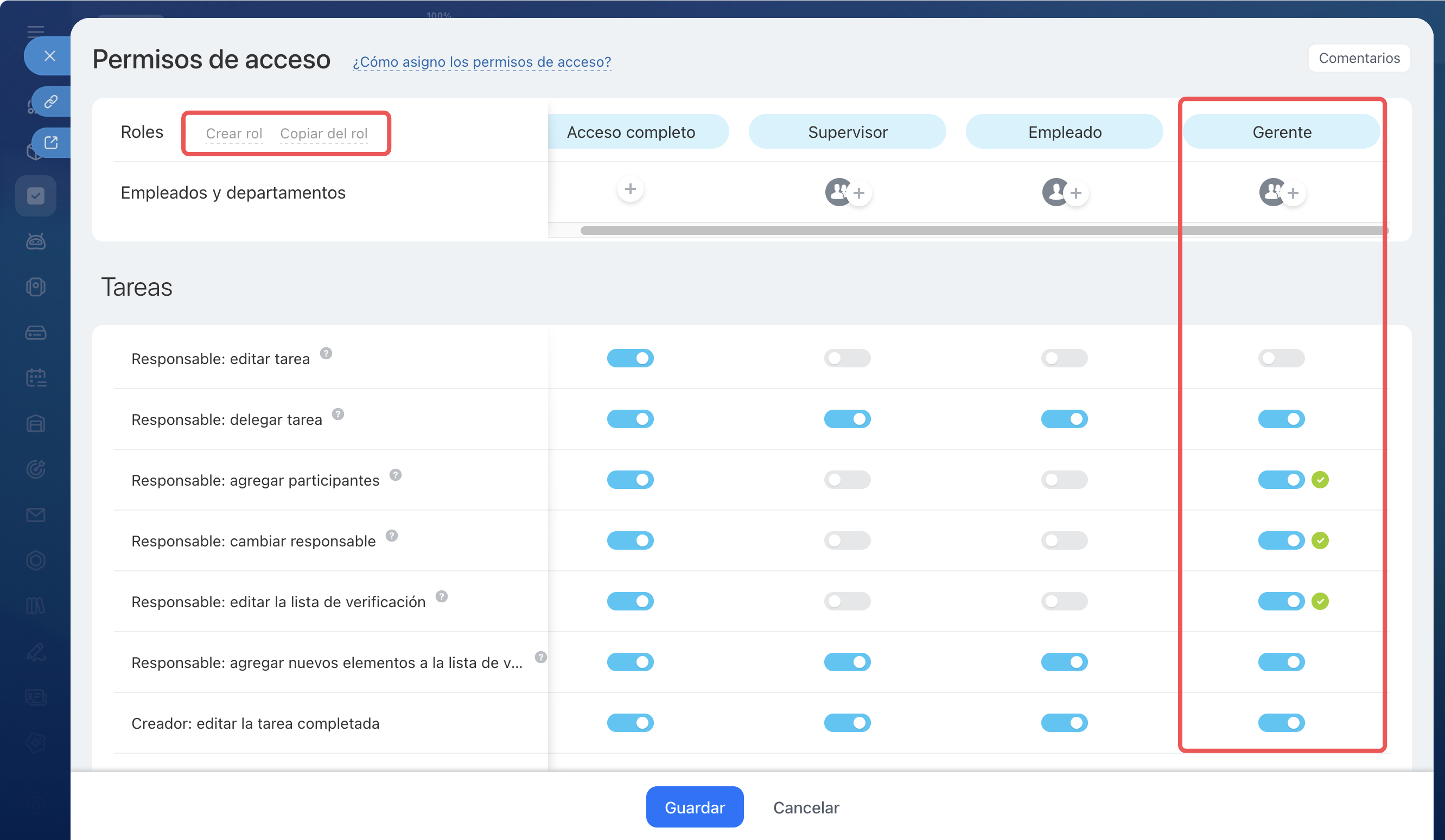Select the Gerente role header
This screenshot has width=1445, height=840.
[1282, 132]
